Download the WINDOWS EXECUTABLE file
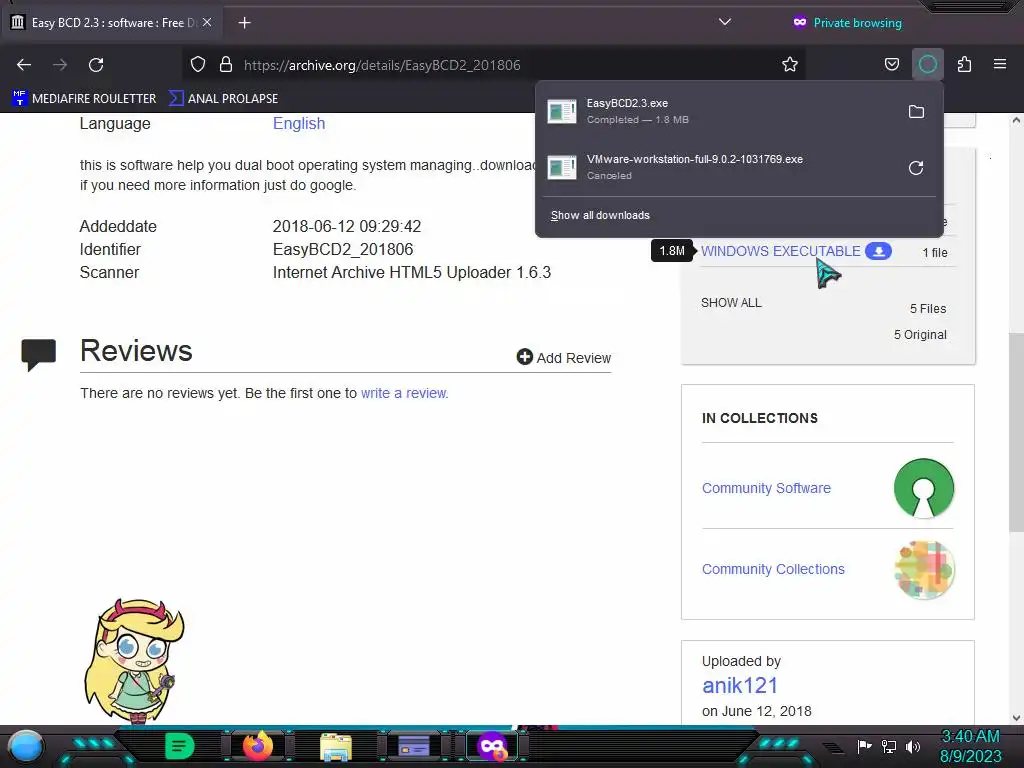The image size is (1024, 768). [x=780, y=251]
